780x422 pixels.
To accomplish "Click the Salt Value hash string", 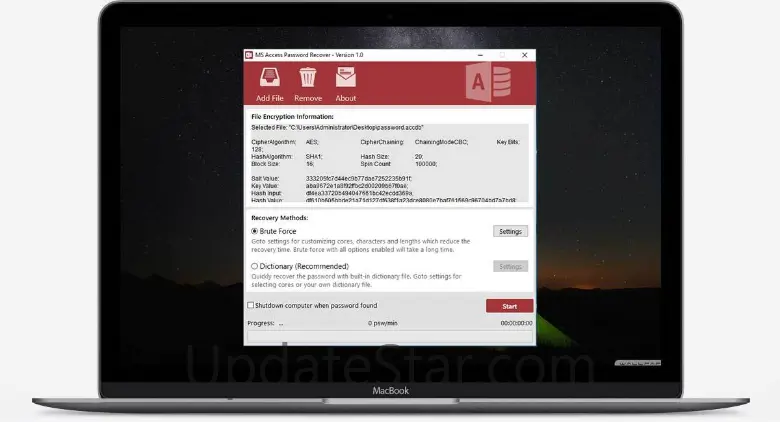I will (359, 178).
